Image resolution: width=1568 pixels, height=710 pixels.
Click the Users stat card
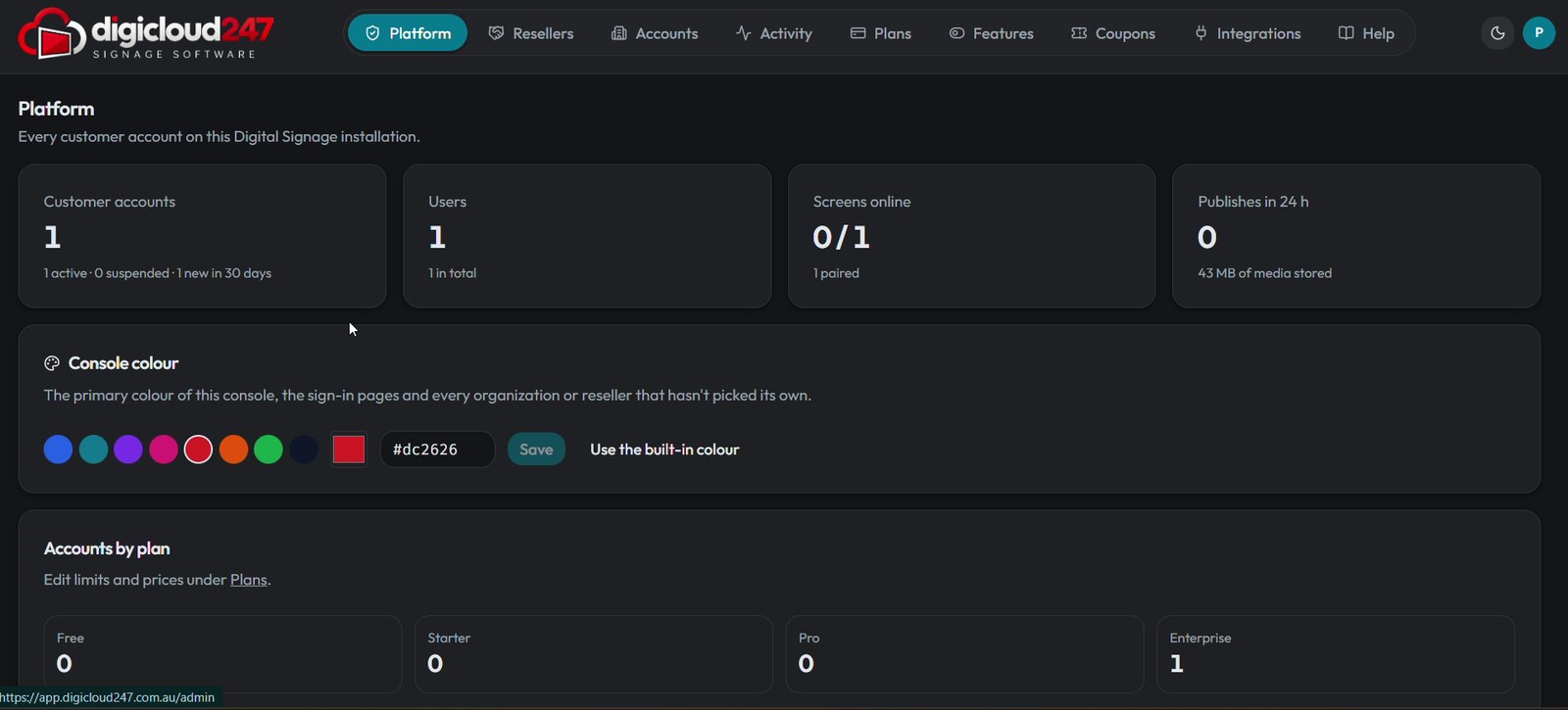(587, 236)
